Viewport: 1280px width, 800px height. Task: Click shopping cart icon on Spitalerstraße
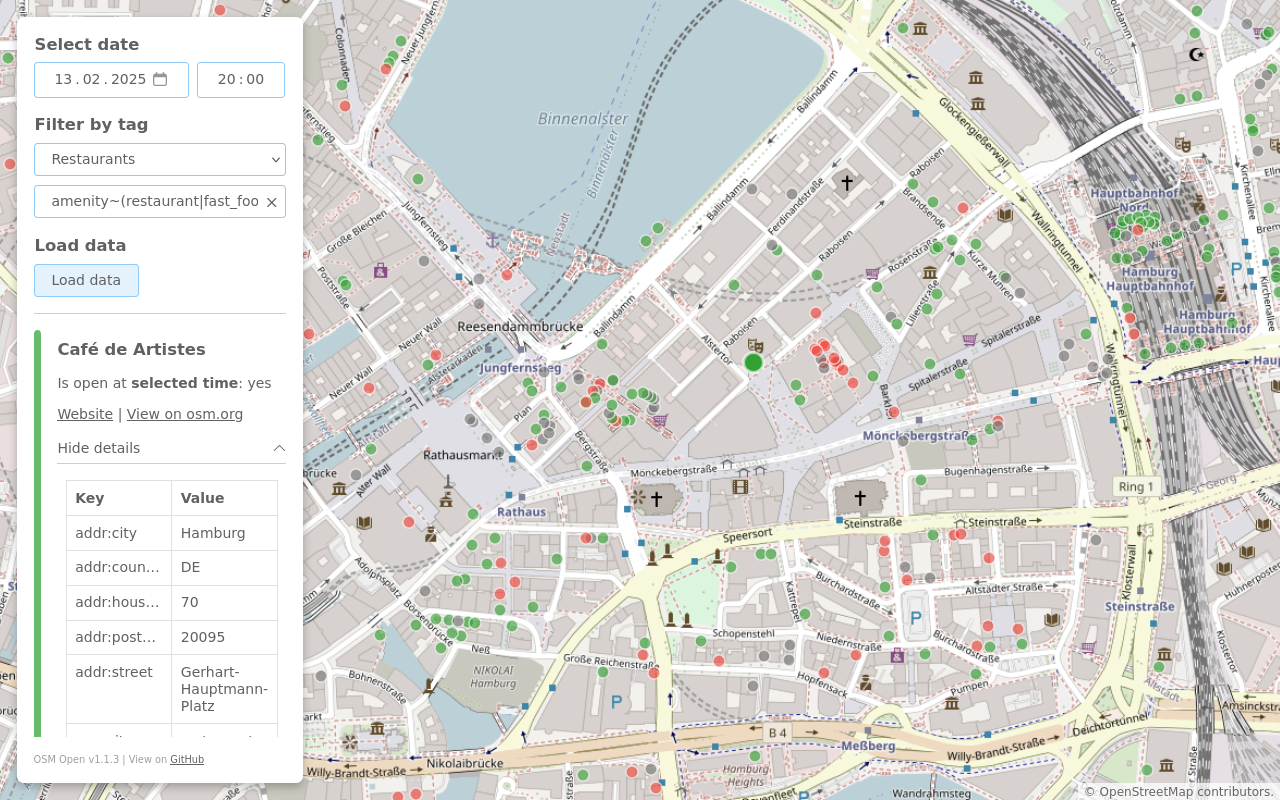click(x=969, y=339)
